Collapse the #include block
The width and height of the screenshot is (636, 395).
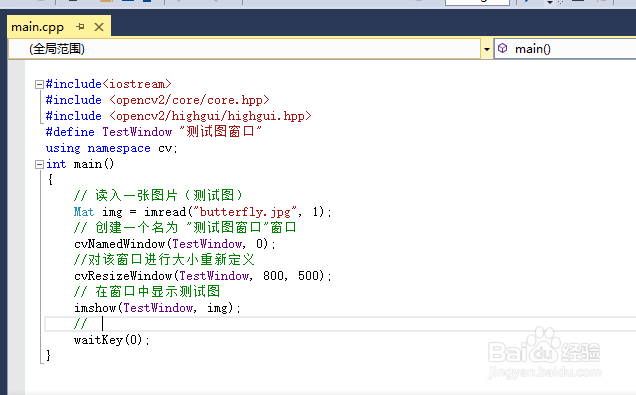[39, 84]
